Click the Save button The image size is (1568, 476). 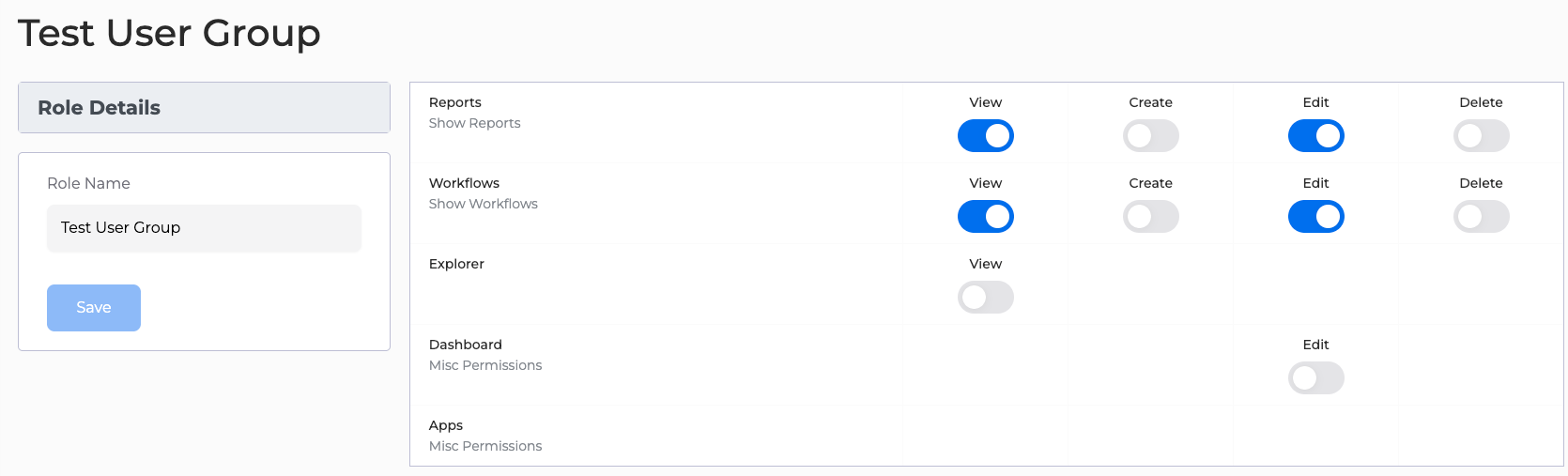point(94,308)
